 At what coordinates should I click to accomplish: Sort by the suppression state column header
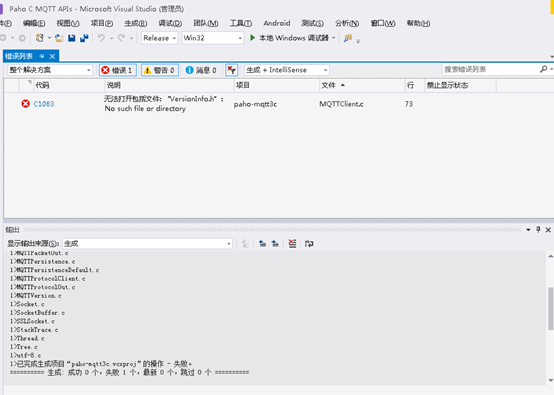(460, 86)
